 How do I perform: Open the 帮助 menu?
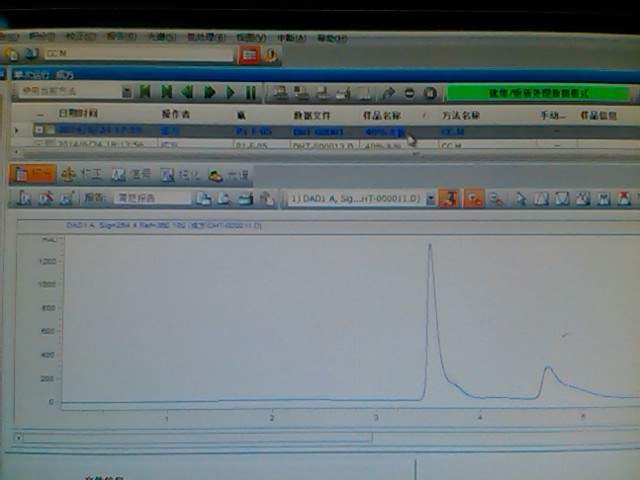(332, 38)
